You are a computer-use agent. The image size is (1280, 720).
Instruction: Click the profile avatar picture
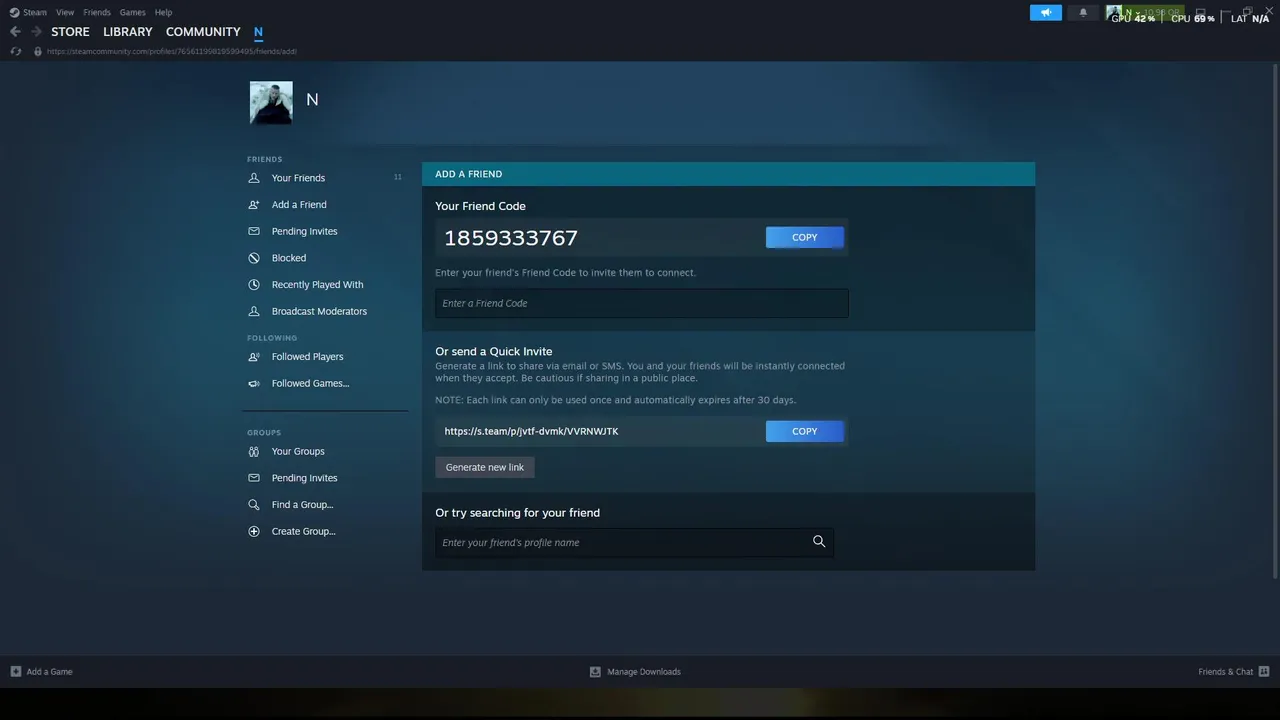point(271,103)
